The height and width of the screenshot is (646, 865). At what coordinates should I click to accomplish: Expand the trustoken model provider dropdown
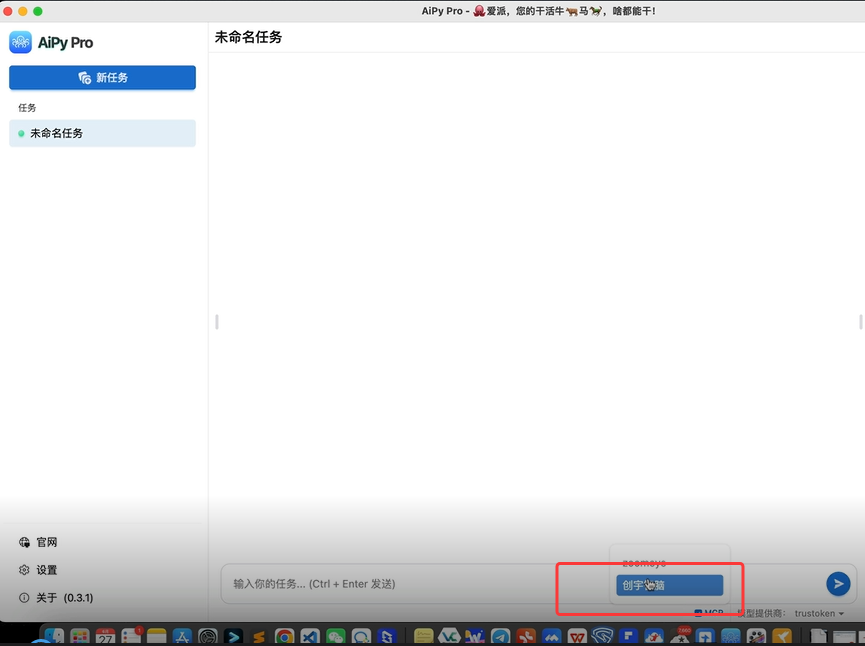click(819, 613)
